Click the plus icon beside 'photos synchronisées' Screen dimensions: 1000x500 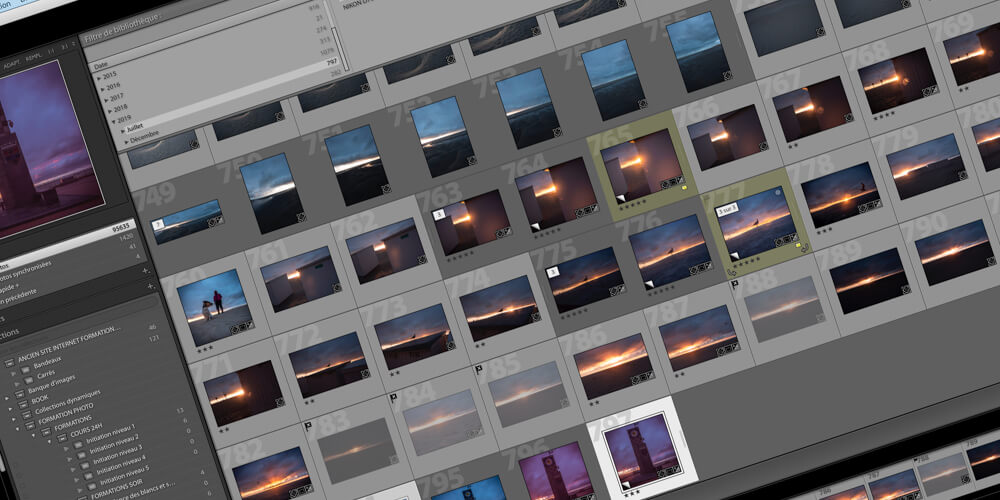pyautogui.click(x=146, y=270)
